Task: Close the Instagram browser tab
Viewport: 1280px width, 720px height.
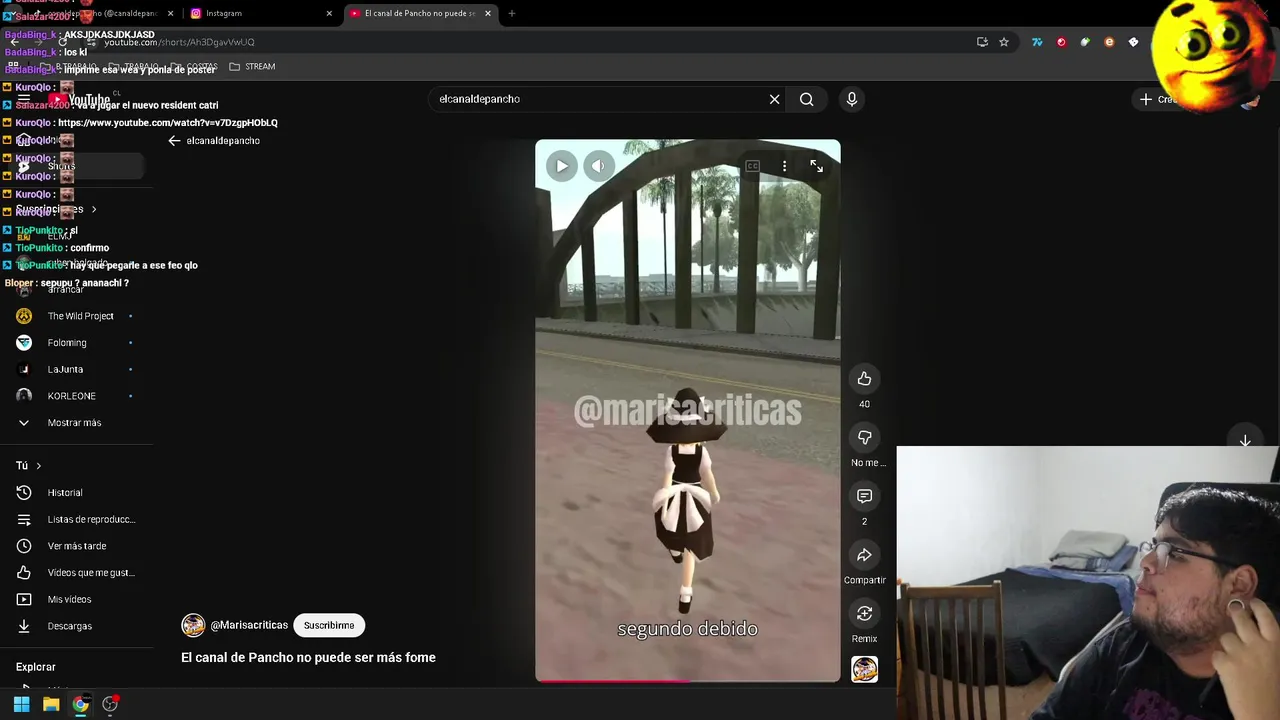Action: (x=329, y=13)
